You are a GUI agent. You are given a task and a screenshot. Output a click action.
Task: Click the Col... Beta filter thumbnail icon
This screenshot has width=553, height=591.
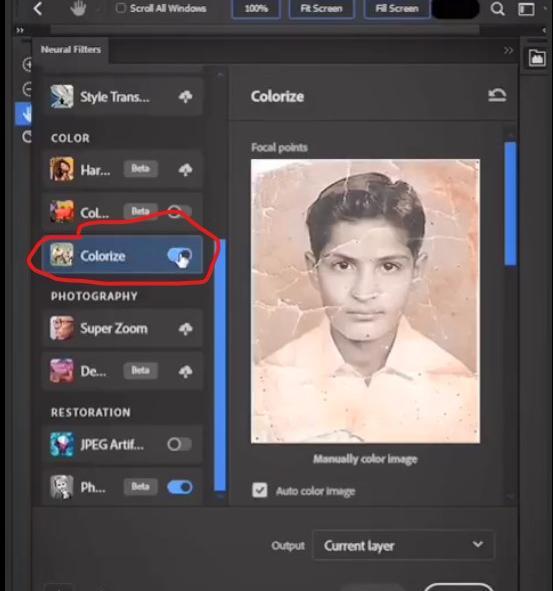(62, 211)
